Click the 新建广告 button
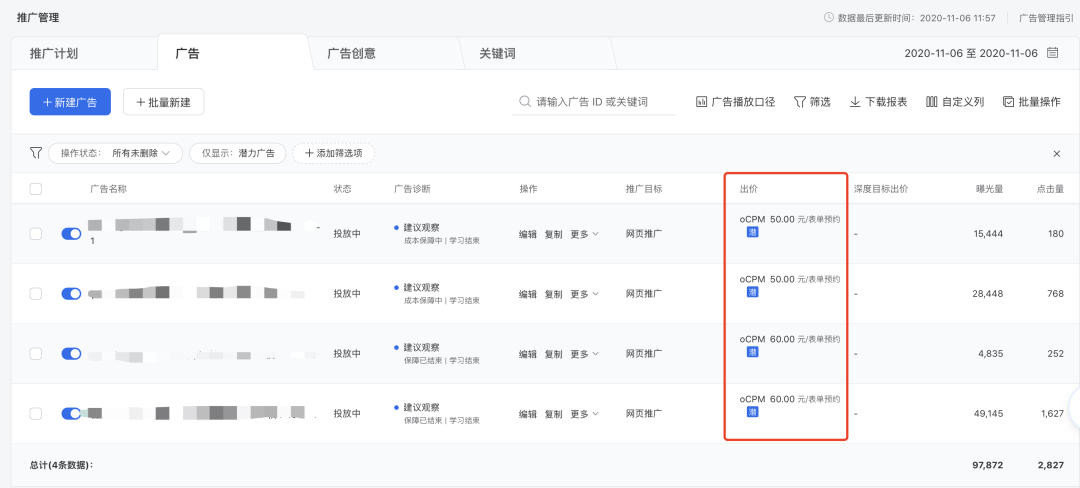Image resolution: width=1080 pixels, height=488 pixels. pos(70,102)
